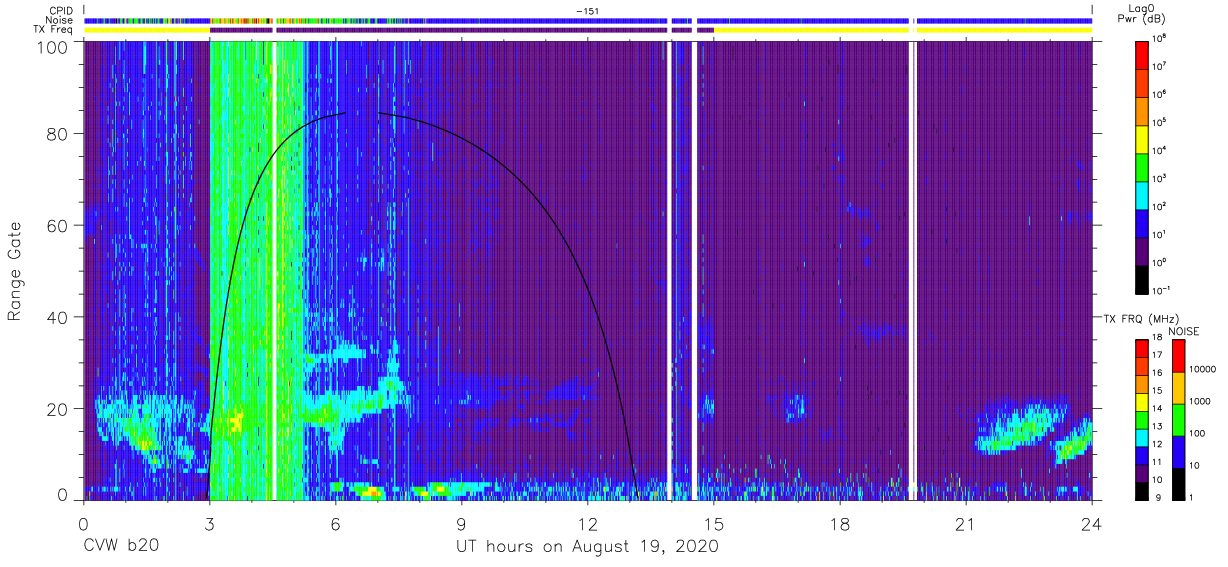
Task: Click the '1000' label on NOISE colorbar
Action: tap(1199, 400)
